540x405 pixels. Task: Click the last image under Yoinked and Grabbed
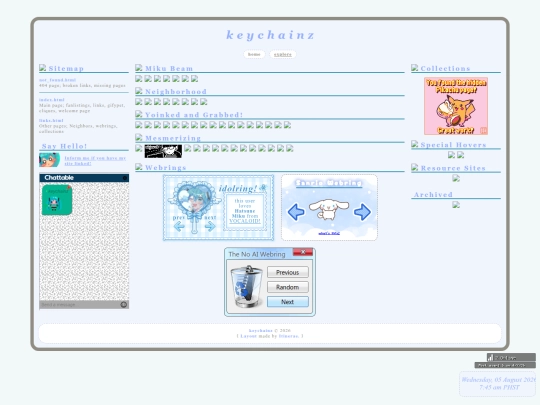point(288,125)
